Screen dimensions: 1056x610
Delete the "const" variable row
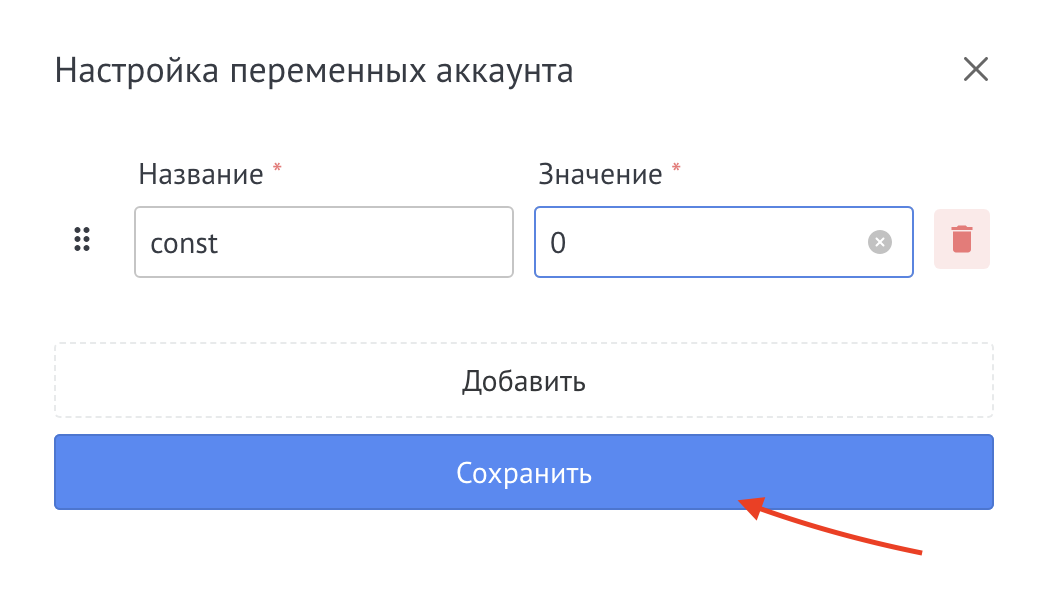tap(959, 241)
